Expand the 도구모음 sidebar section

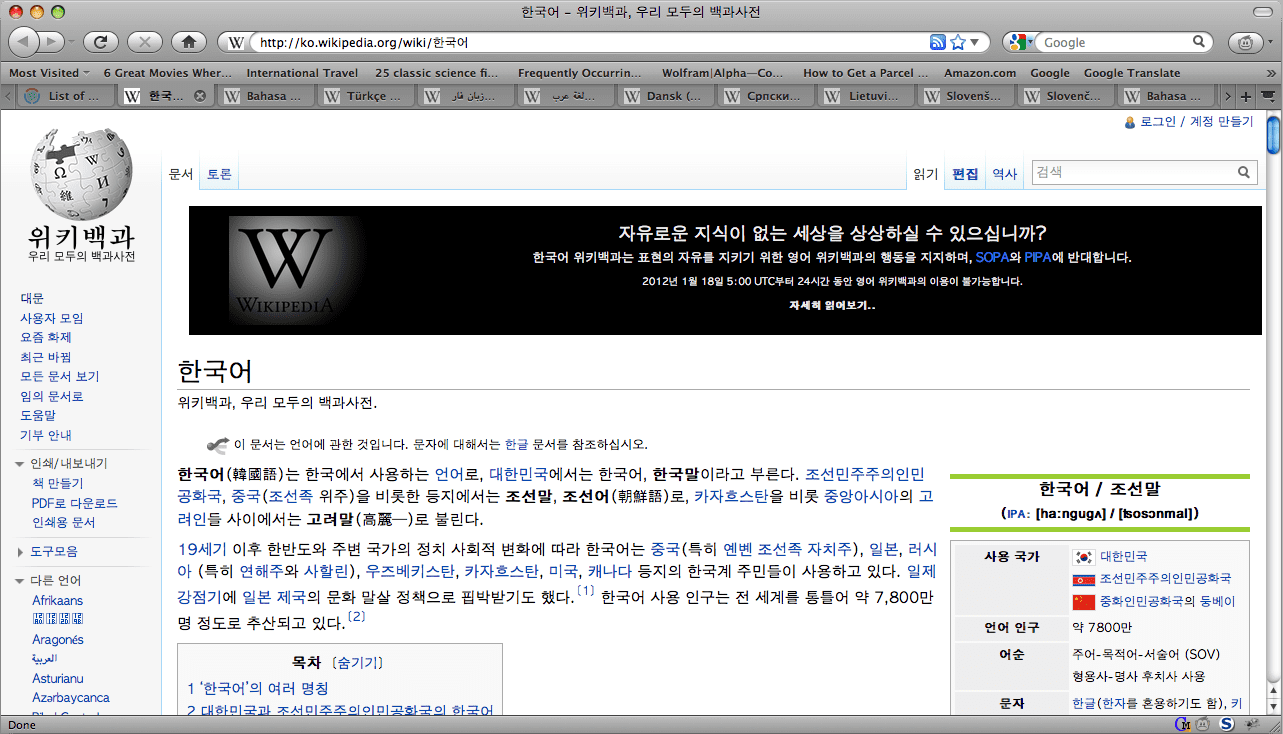21,552
